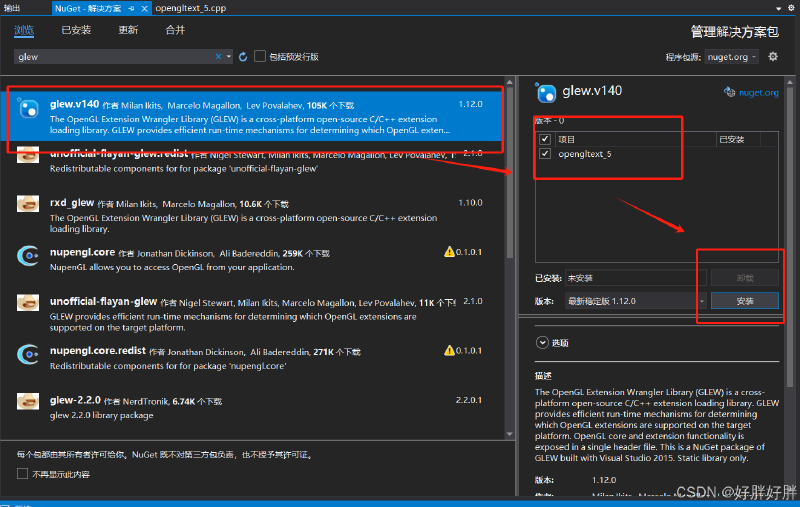Screen dimensions: 800x507
Task: Open NuGet package source settings gear
Action: pos(773,57)
